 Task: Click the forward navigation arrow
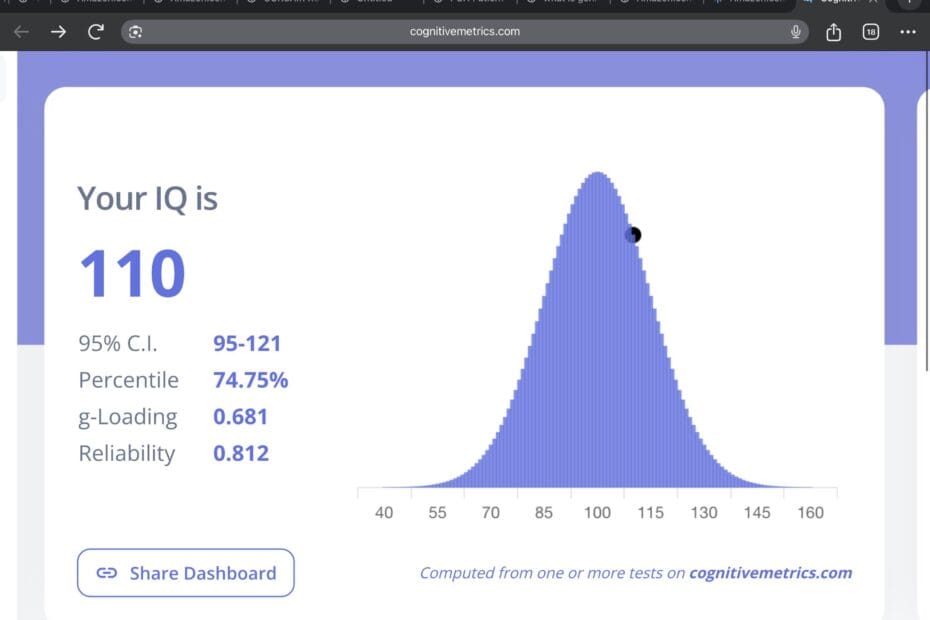tap(58, 31)
